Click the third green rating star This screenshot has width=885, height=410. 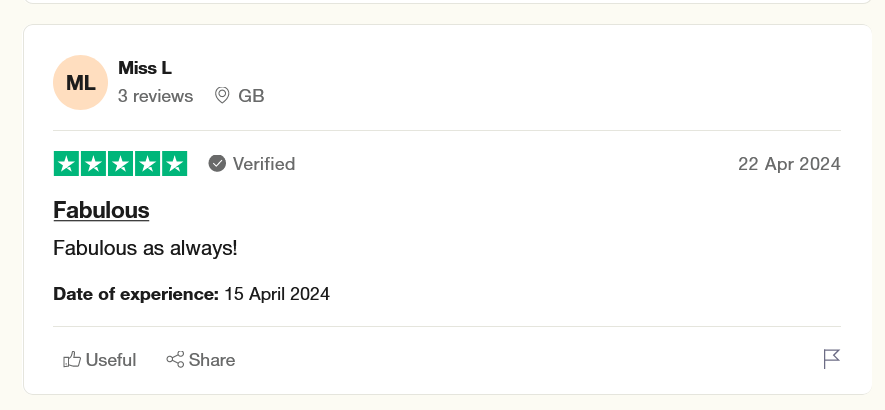[x=120, y=164]
